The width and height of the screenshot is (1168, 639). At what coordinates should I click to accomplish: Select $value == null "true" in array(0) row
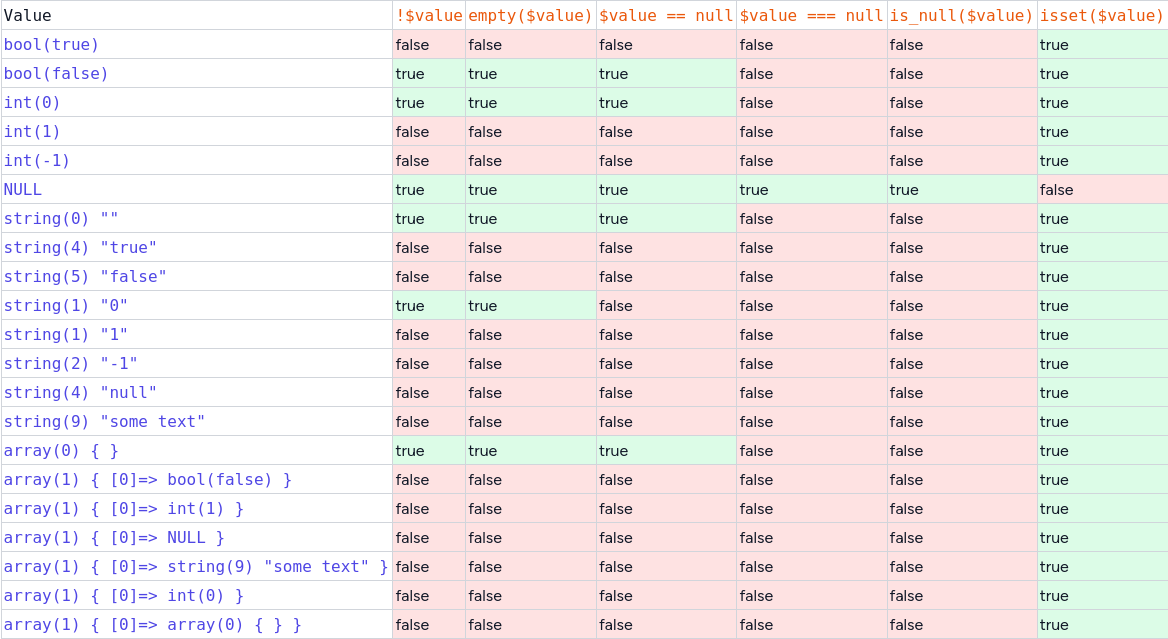click(667, 451)
